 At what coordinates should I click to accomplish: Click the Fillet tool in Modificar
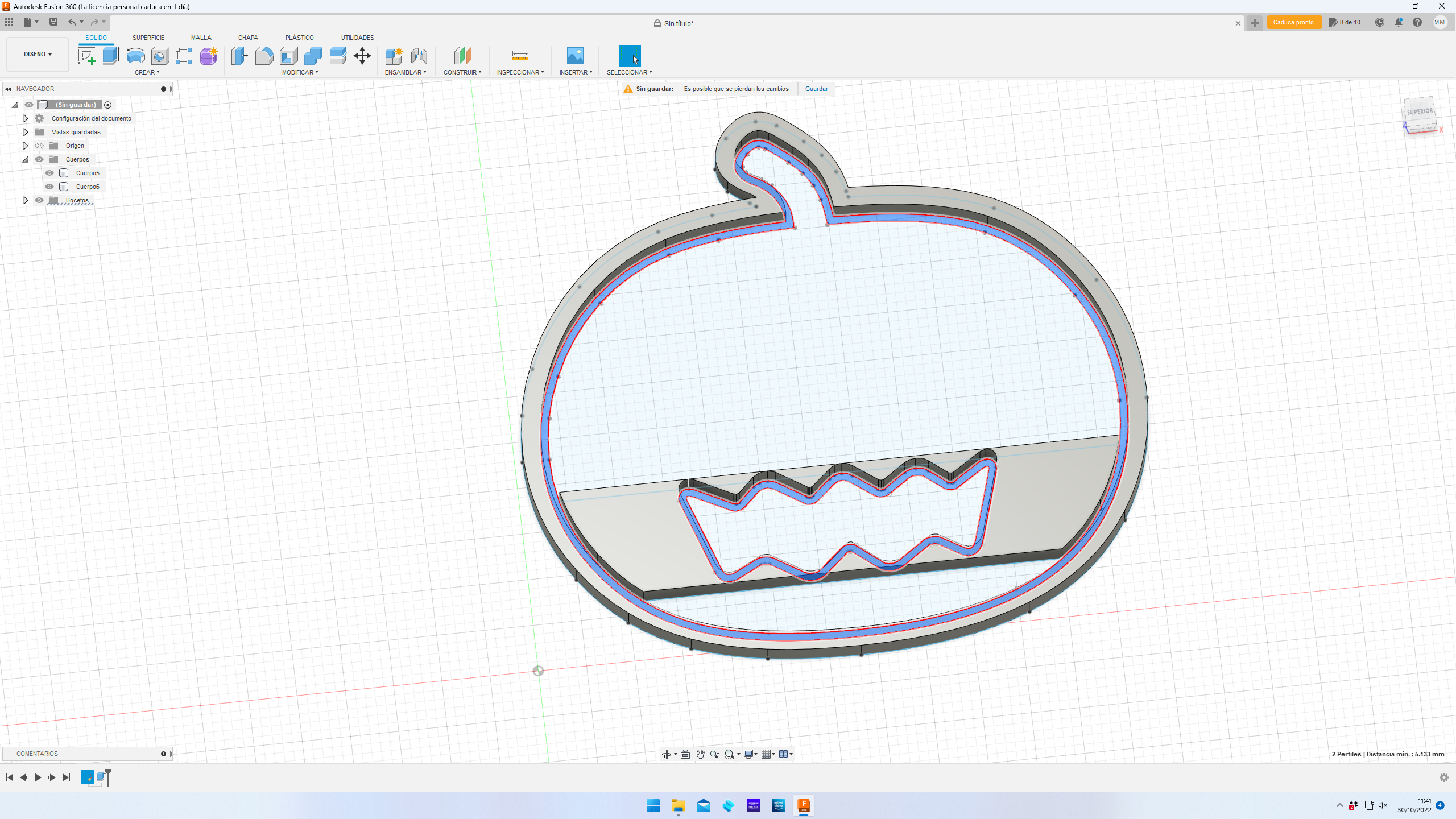click(264, 56)
